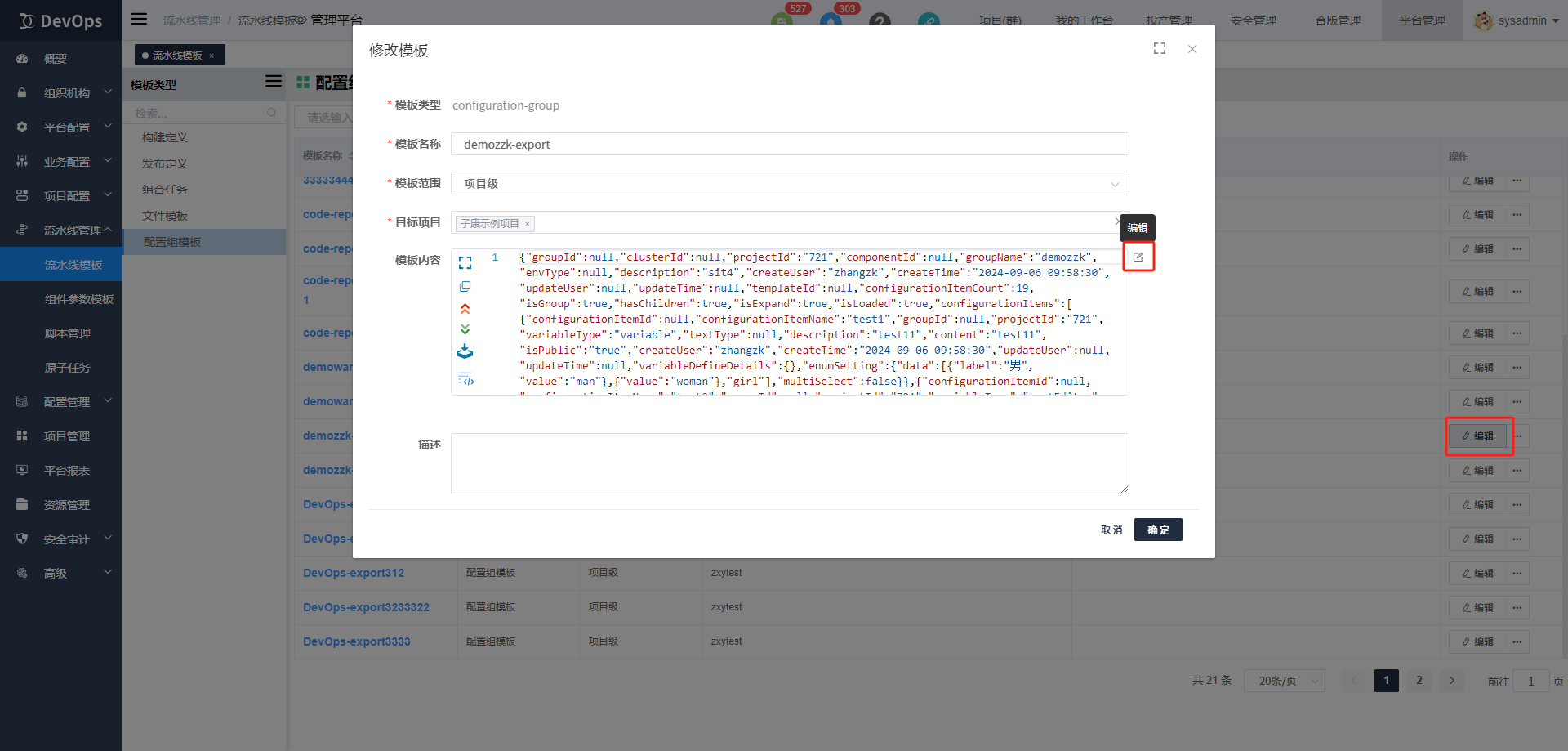Expand the 平台配置 sidebar menu
The image size is (1568, 751).
(x=61, y=127)
